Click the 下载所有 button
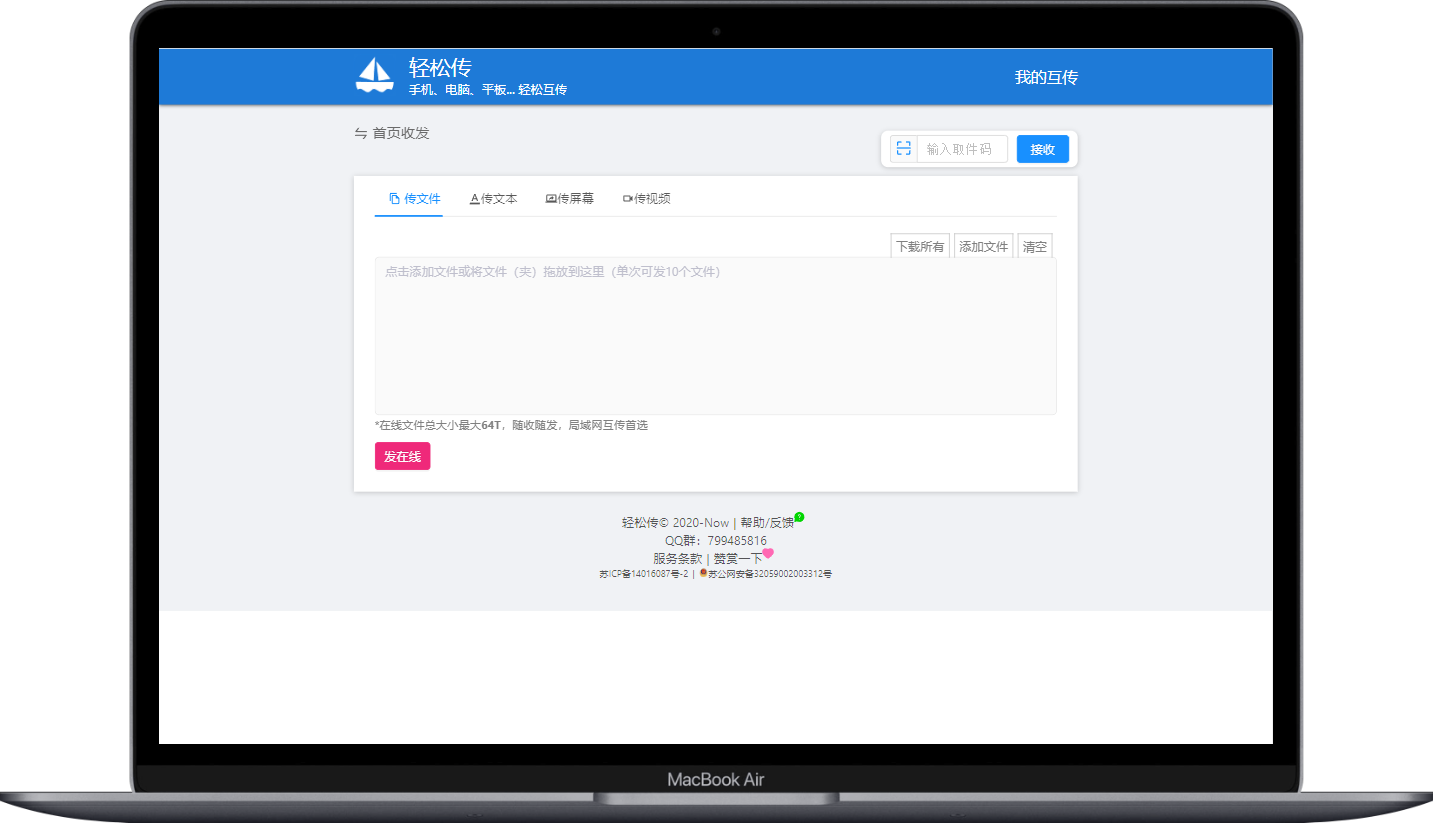 point(920,246)
